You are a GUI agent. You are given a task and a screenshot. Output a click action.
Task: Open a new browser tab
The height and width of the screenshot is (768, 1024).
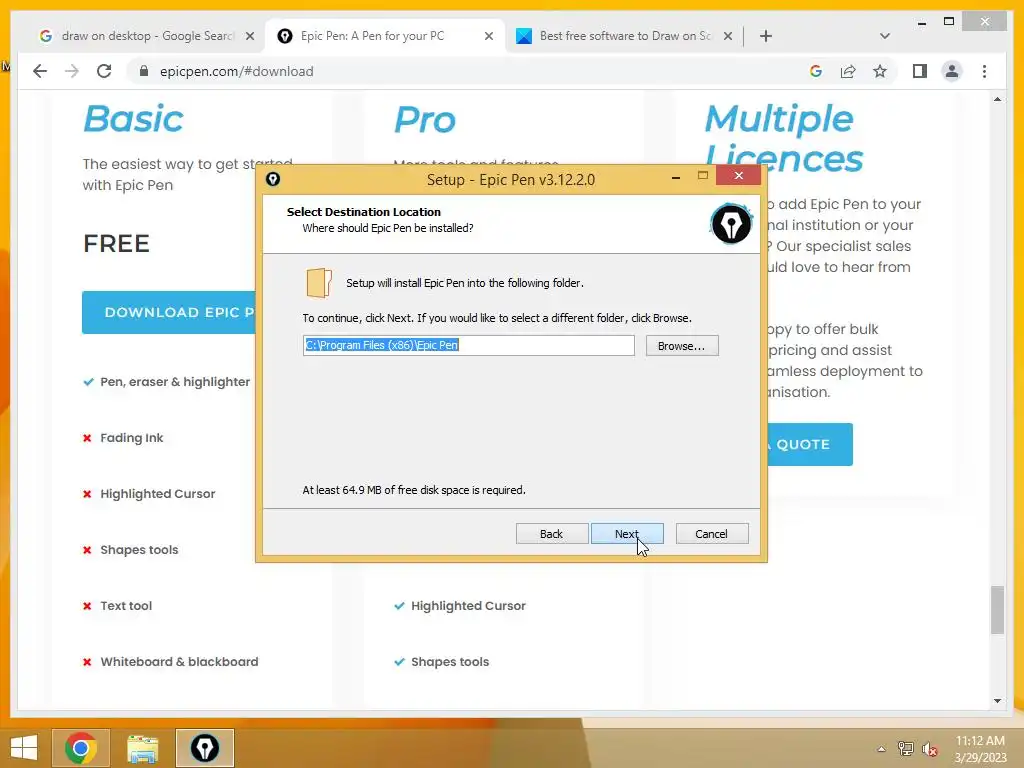point(766,36)
